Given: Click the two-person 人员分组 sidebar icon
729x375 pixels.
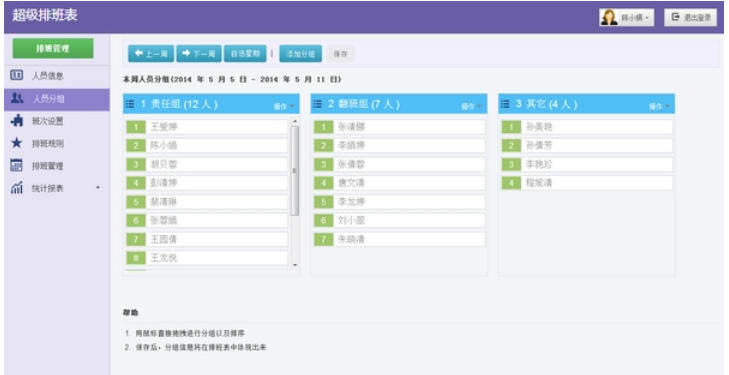Looking at the screenshot, I should (17, 98).
